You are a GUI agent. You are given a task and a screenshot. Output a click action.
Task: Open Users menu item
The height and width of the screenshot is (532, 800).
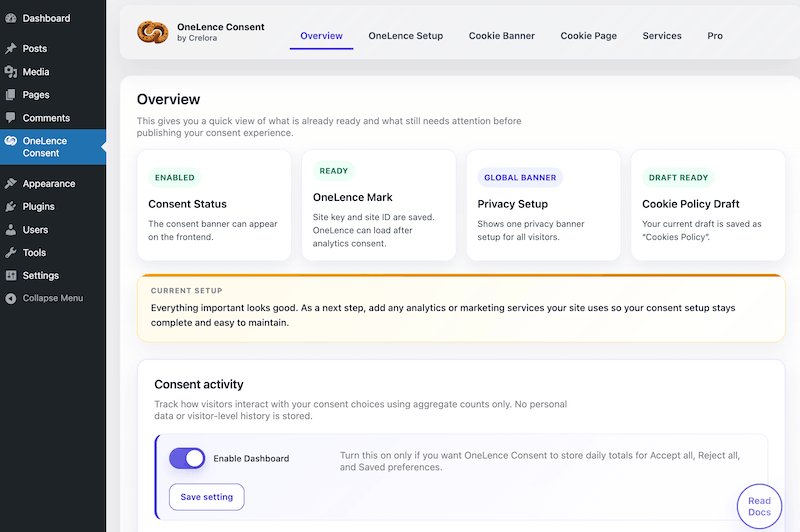[x=35, y=230]
